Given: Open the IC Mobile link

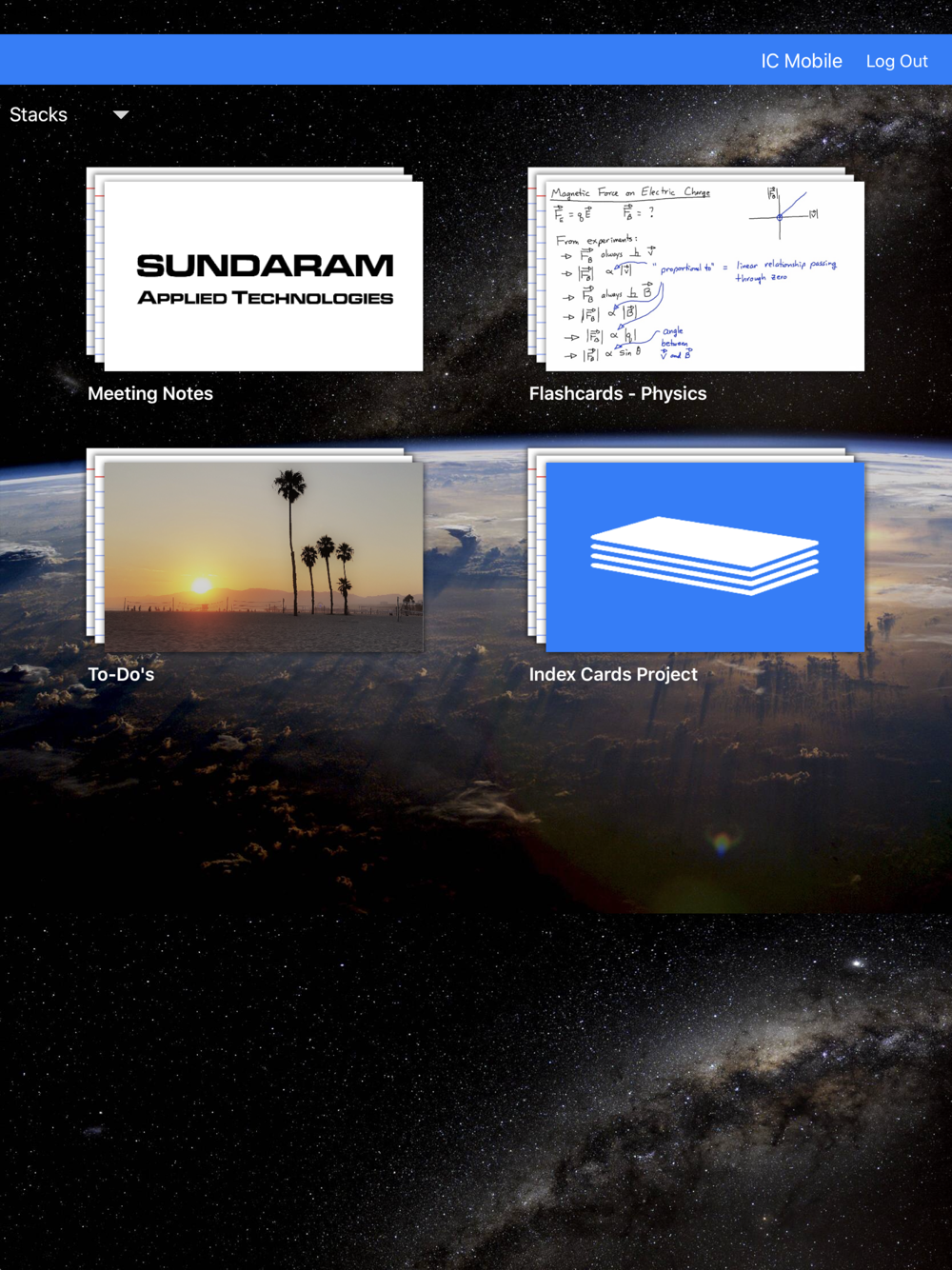Looking at the screenshot, I should tap(801, 61).
